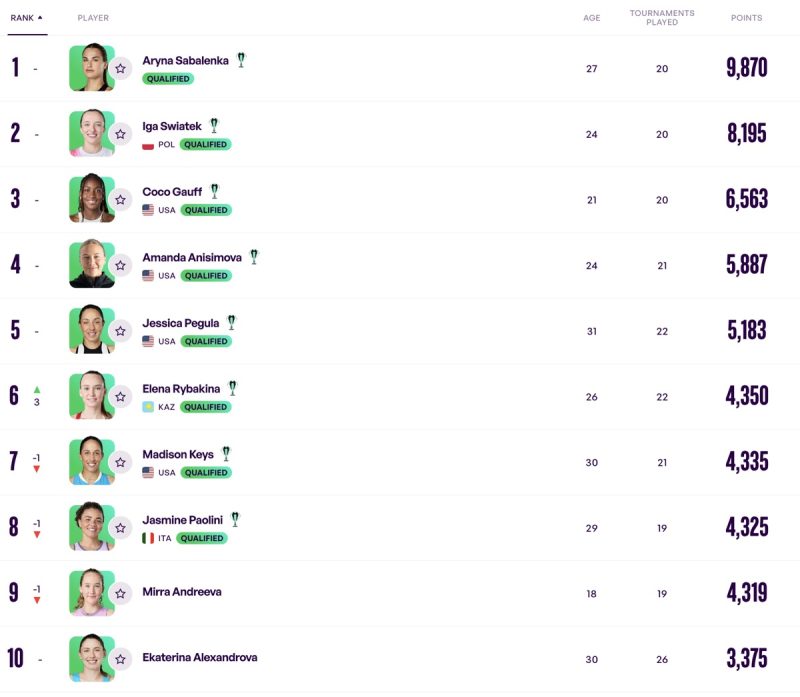The width and height of the screenshot is (800, 697).
Task: Click the Italy flag under Jasmine Paolini
Action: pos(148,538)
